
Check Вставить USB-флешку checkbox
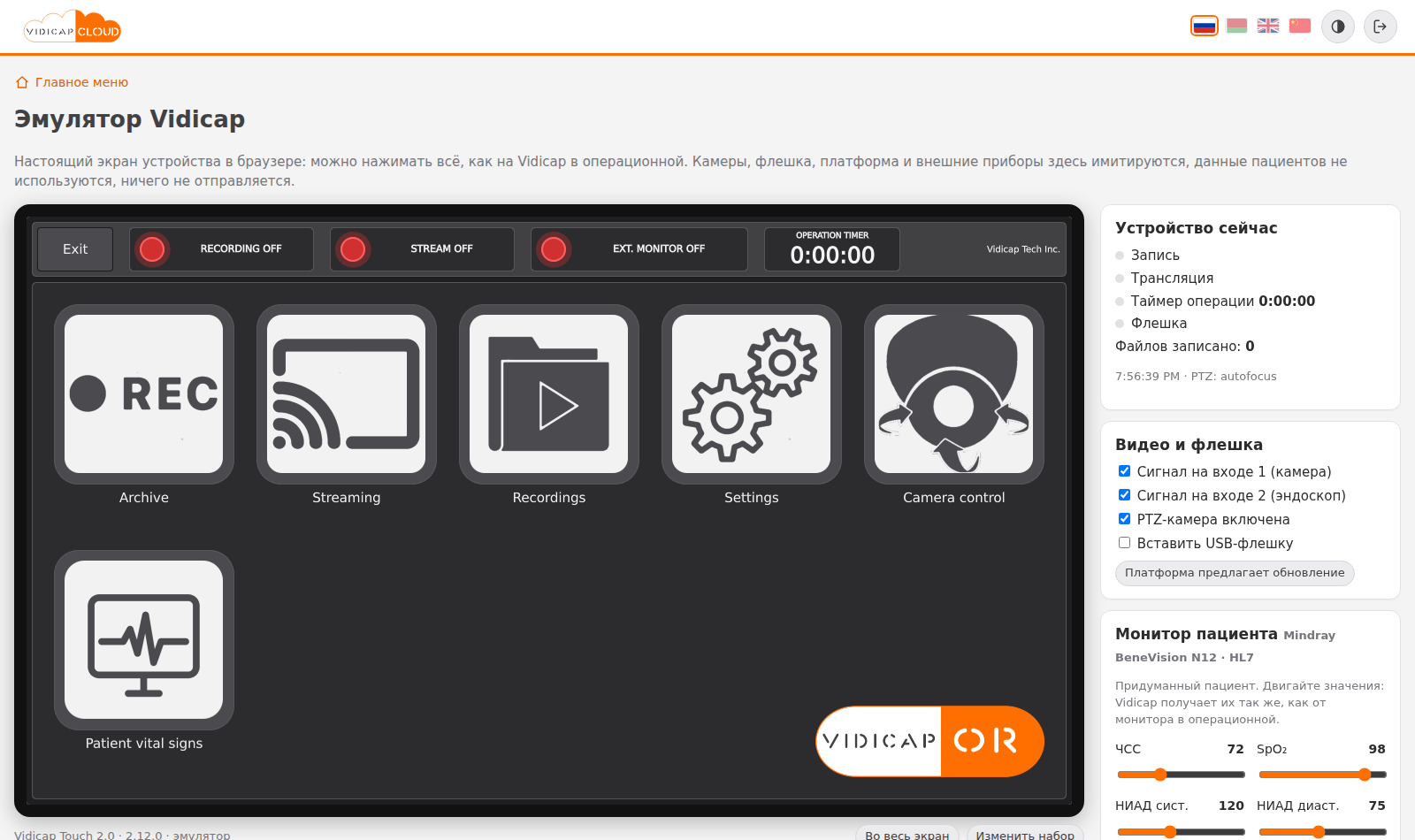1124,543
